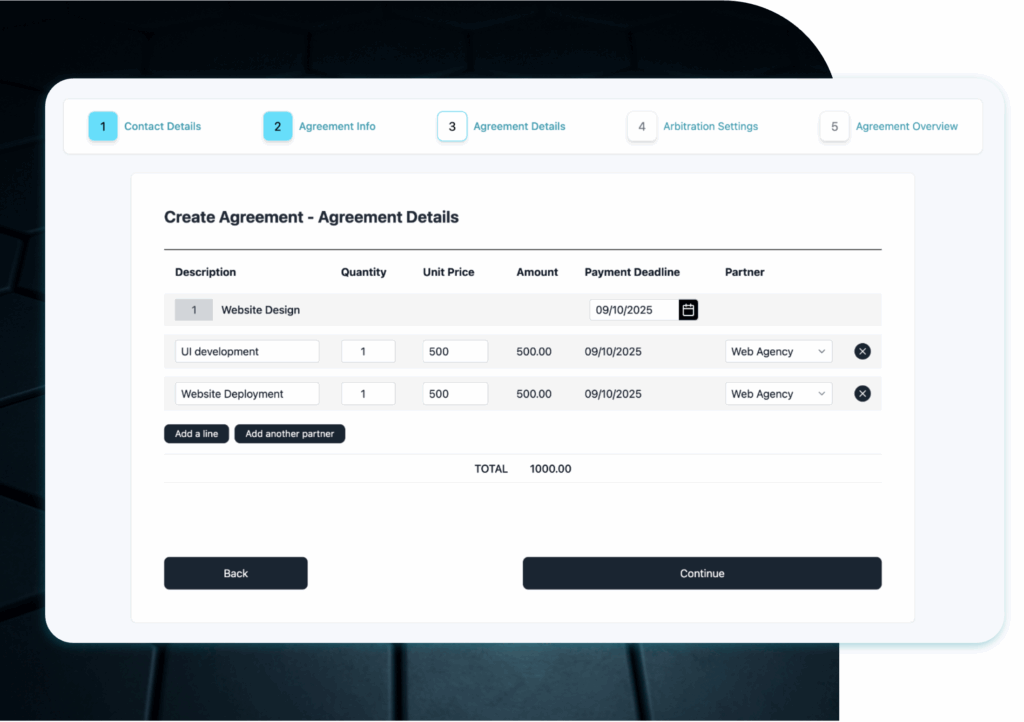Select step 3 Agreement Details
Image resolution: width=1024 pixels, height=722 pixels.
(452, 127)
